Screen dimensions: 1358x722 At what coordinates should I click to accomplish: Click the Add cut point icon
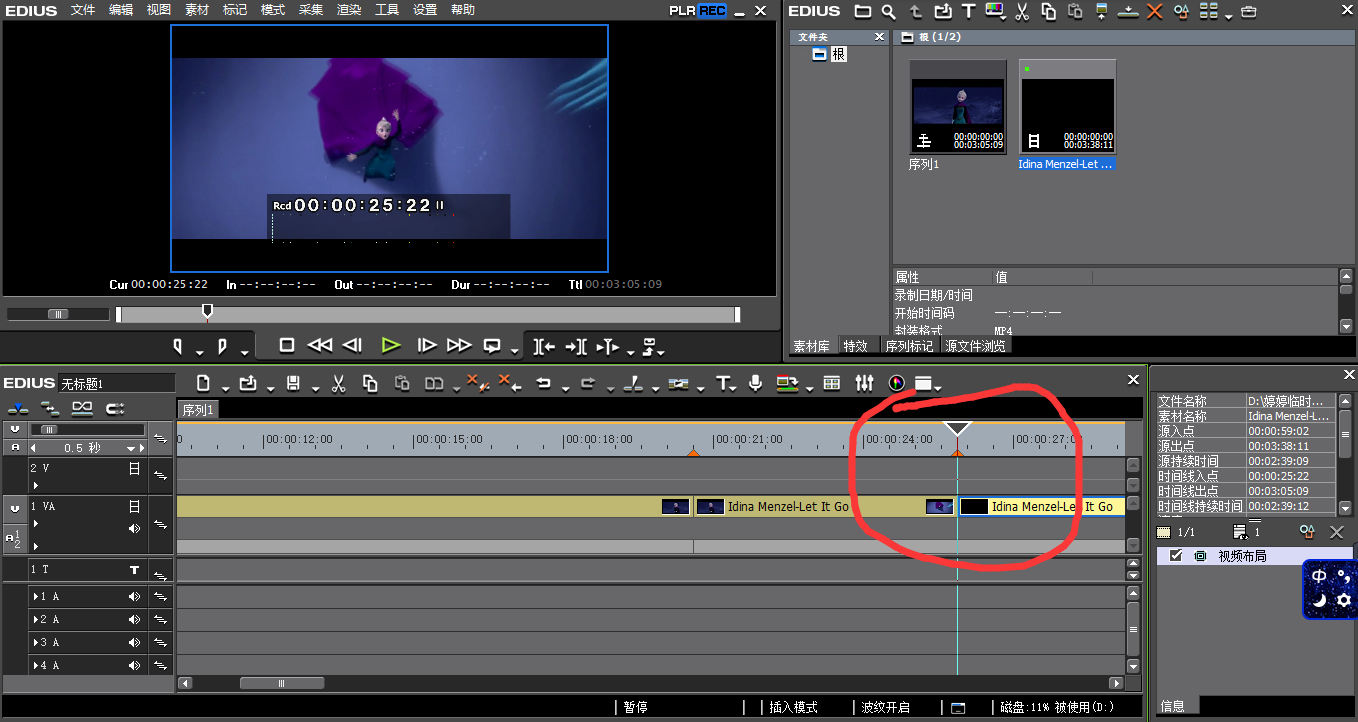tap(632, 383)
